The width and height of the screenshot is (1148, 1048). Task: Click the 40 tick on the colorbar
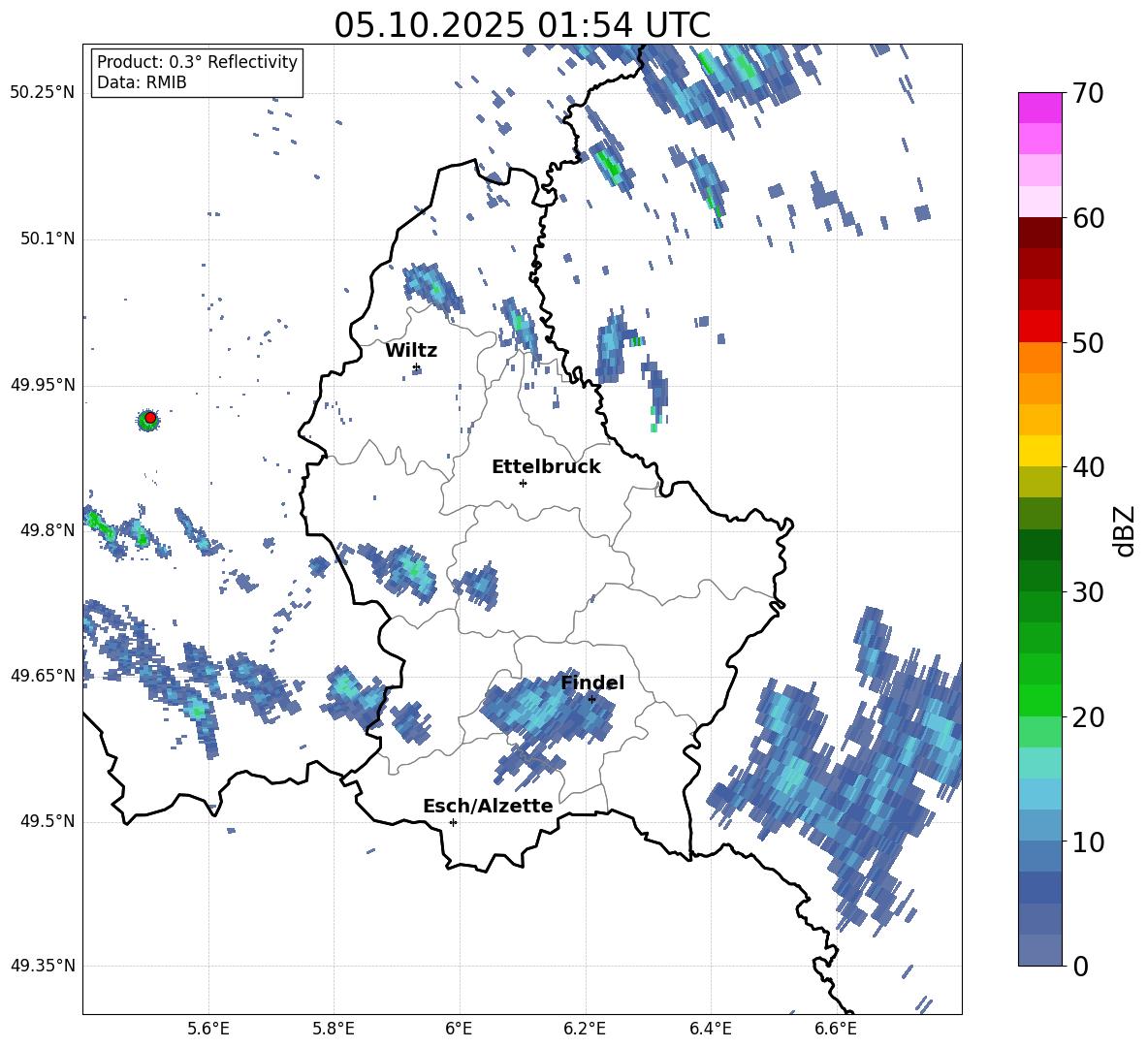(1088, 467)
